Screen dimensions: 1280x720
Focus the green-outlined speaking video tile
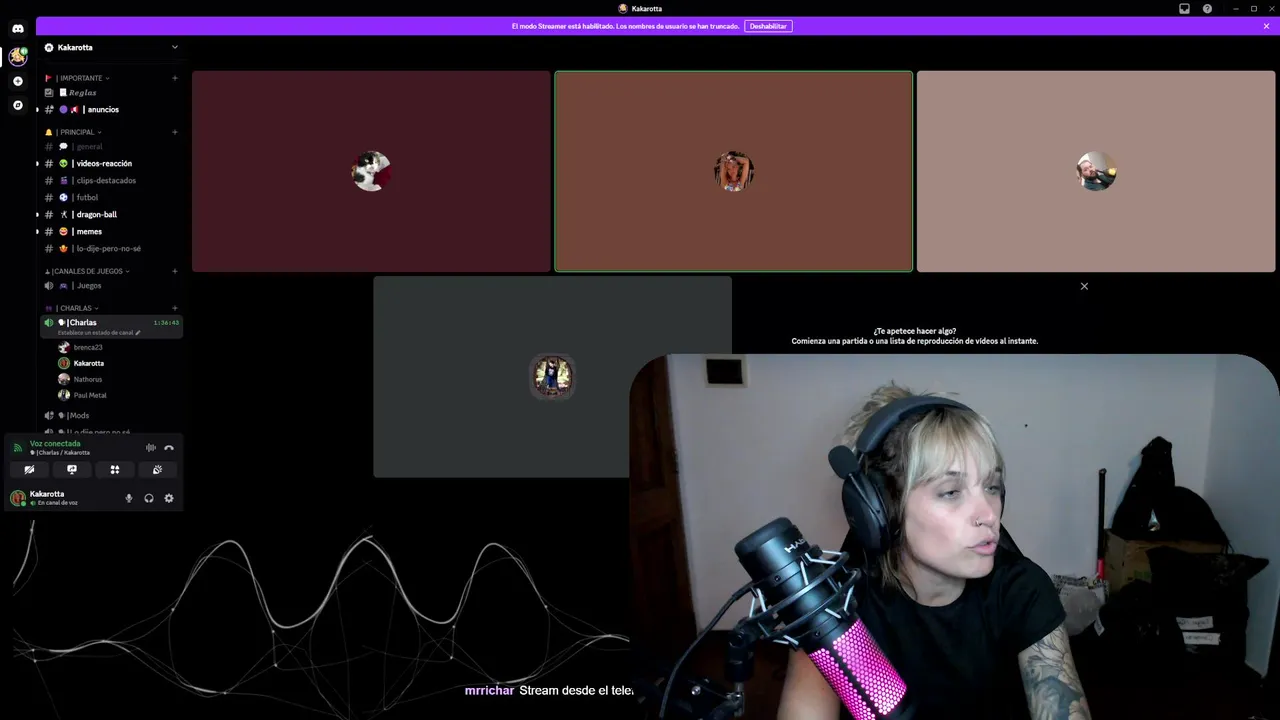pyautogui.click(x=734, y=171)
